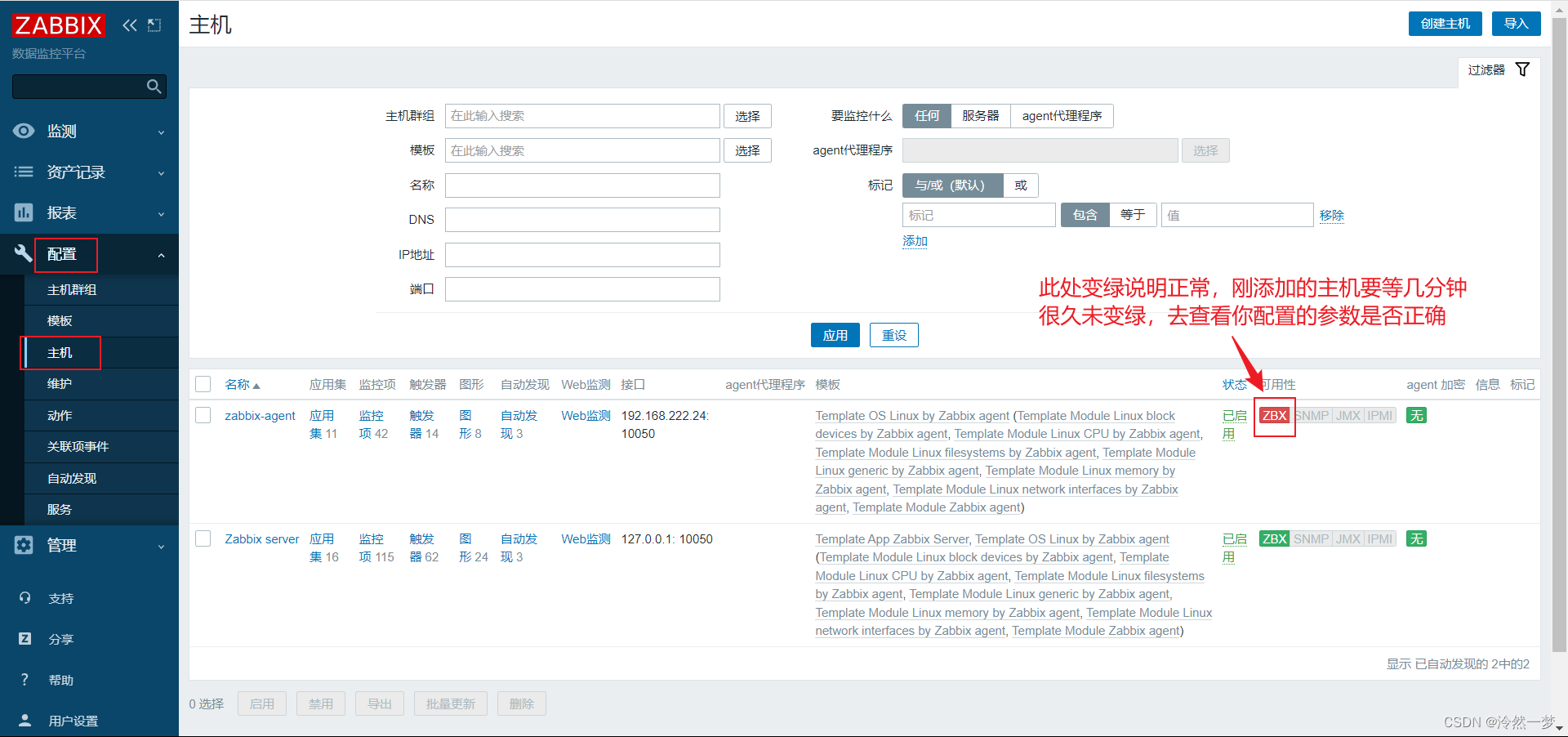
Task: Click IPMI badge in Zabbix server row
Action: tap(1380, 538)
